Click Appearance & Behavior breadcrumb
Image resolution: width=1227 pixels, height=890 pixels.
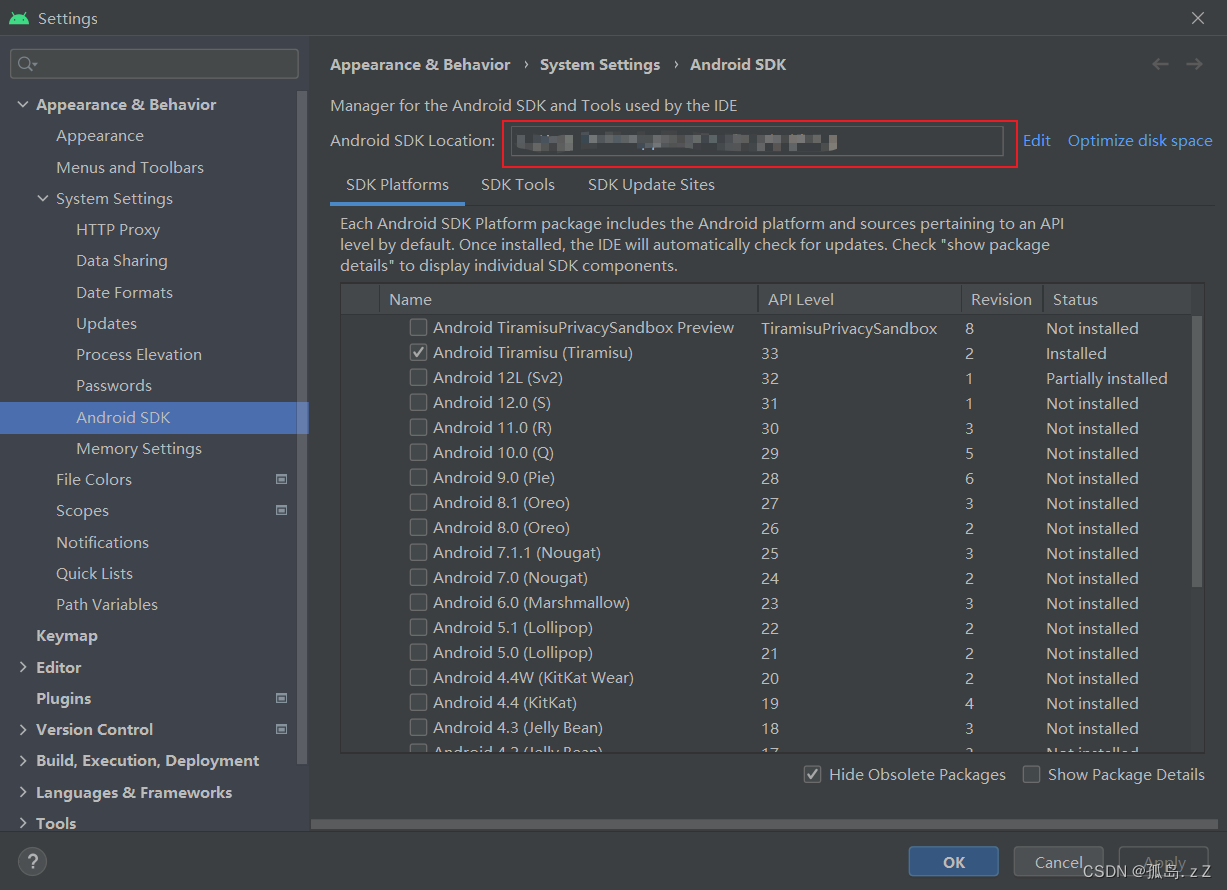click(x=420, y=65)
